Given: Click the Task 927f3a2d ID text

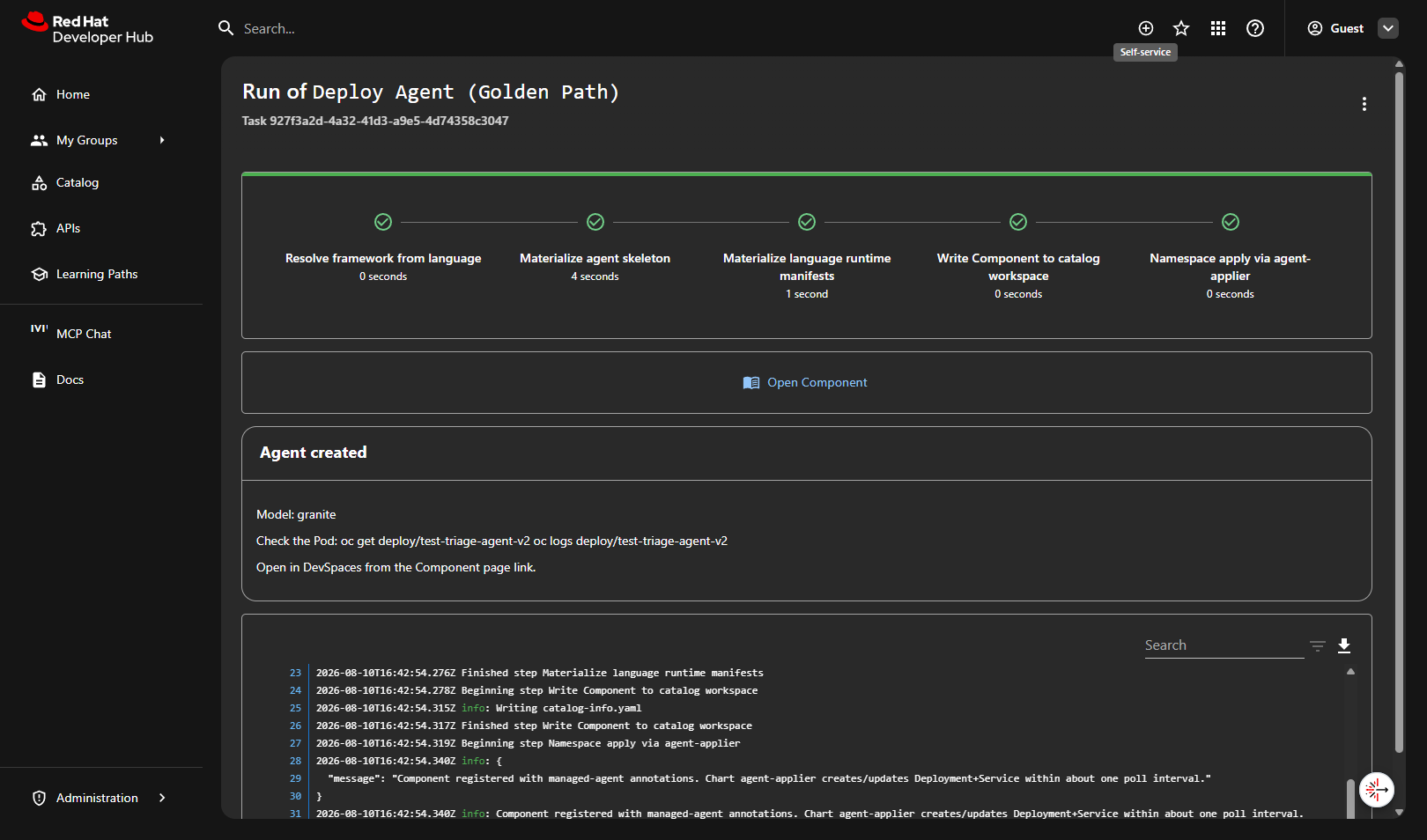Looking at the screenshot, I should tap(375, 121).
